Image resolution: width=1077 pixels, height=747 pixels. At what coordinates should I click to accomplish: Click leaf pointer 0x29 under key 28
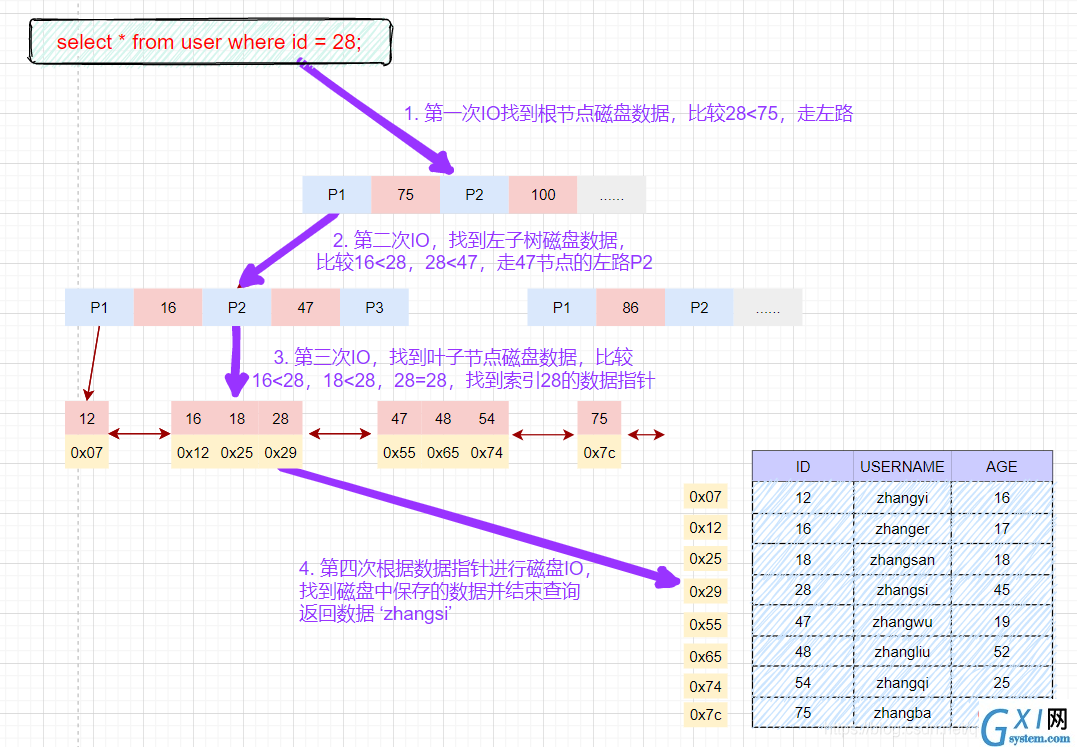coord(280,452)
